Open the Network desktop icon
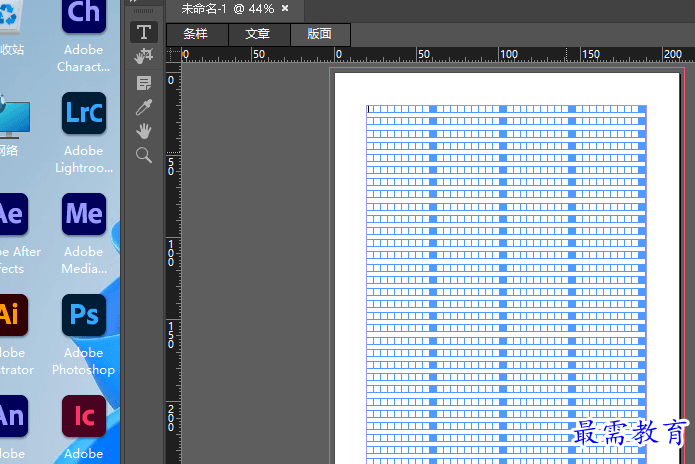695x464 pixels. 12,124
